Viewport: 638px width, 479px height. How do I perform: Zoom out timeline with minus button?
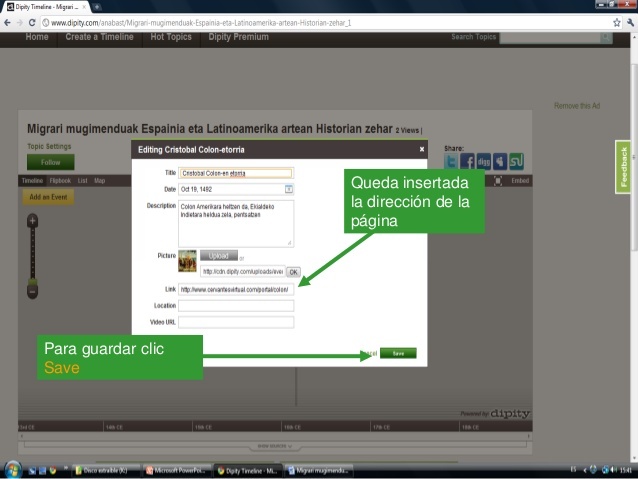click(x=33, y=292)
